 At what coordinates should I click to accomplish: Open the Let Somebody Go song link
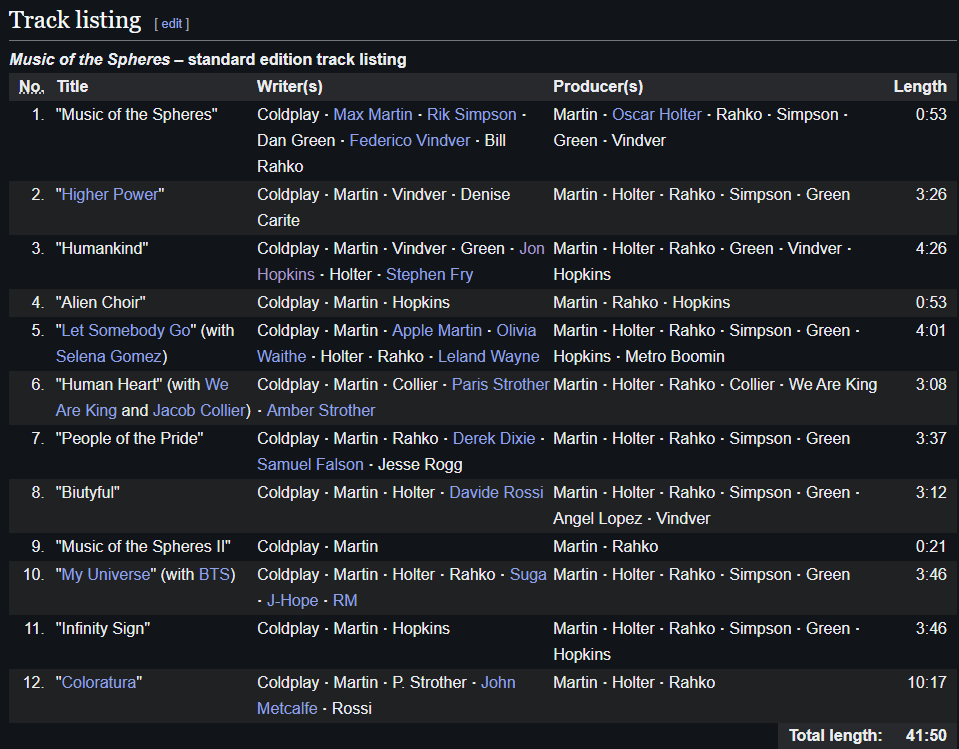(x=126, y=330)
